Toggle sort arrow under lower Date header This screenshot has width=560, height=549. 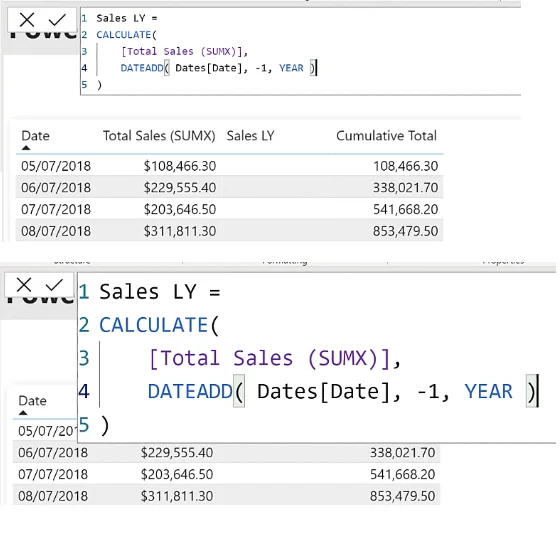[23, 413]
